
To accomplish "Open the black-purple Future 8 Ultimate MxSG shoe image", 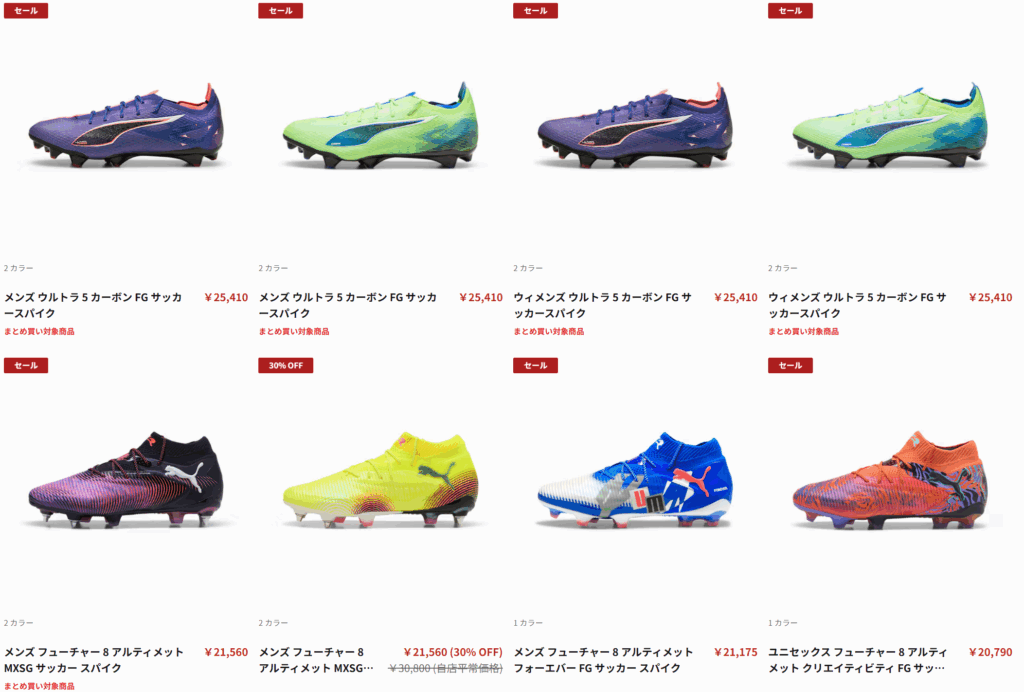I will 125,480.
